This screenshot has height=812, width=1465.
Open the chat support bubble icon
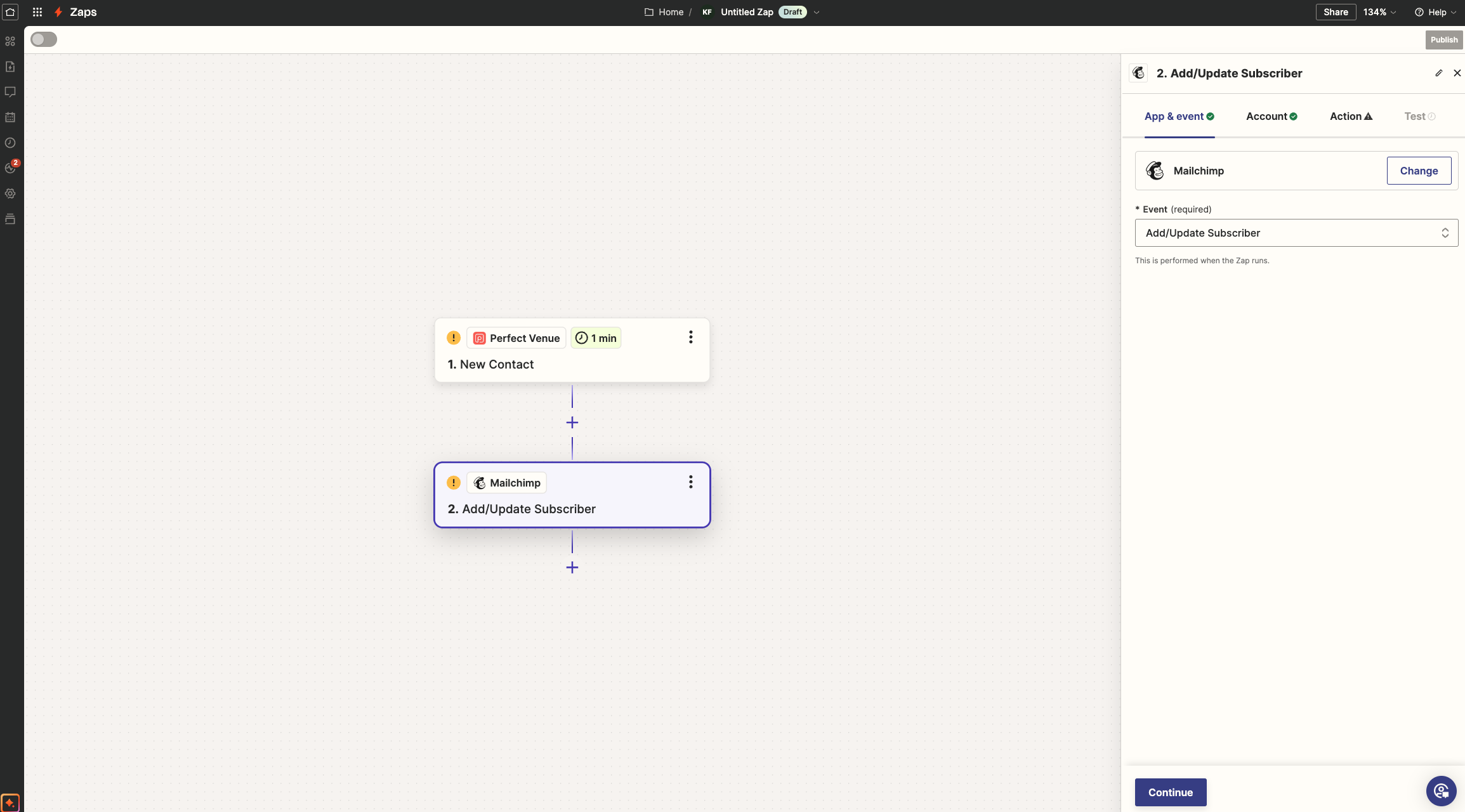pos(1442,791)
